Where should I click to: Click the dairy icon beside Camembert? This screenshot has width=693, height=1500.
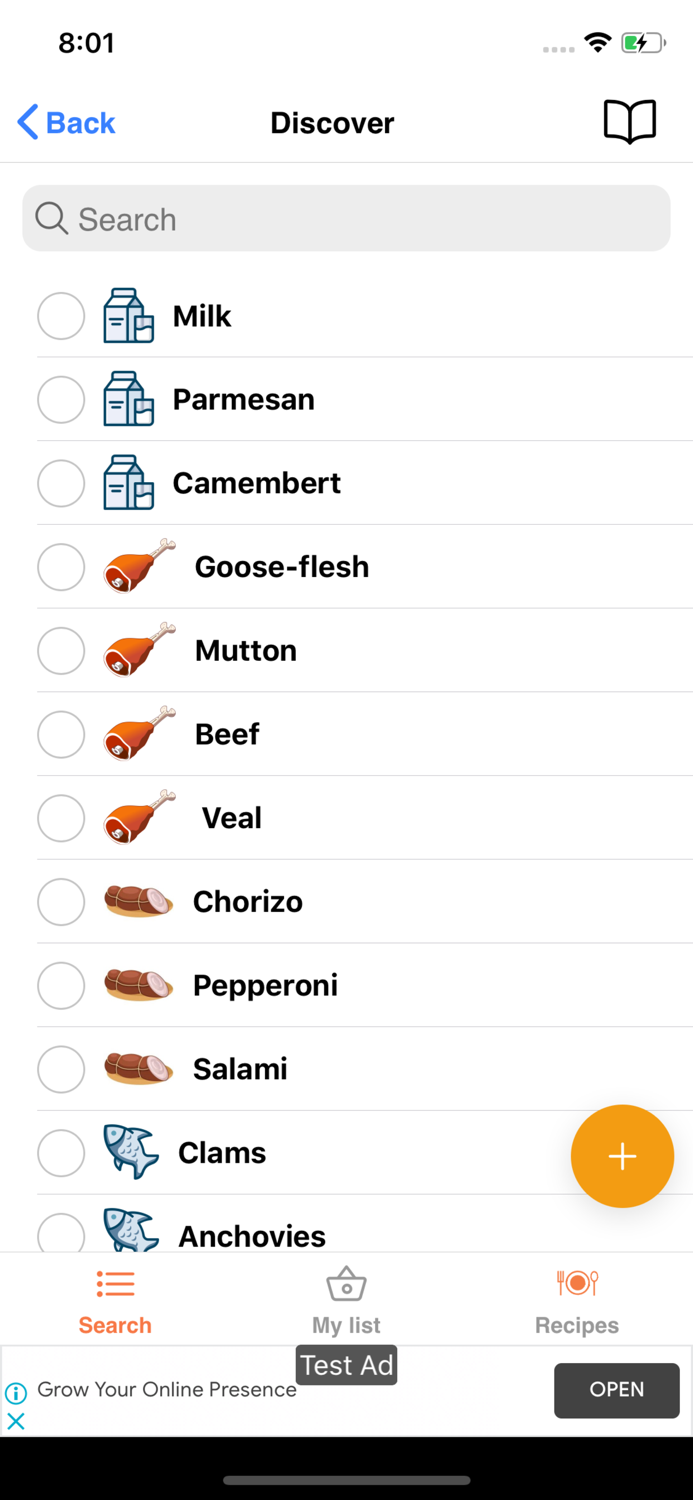point(128,483)
